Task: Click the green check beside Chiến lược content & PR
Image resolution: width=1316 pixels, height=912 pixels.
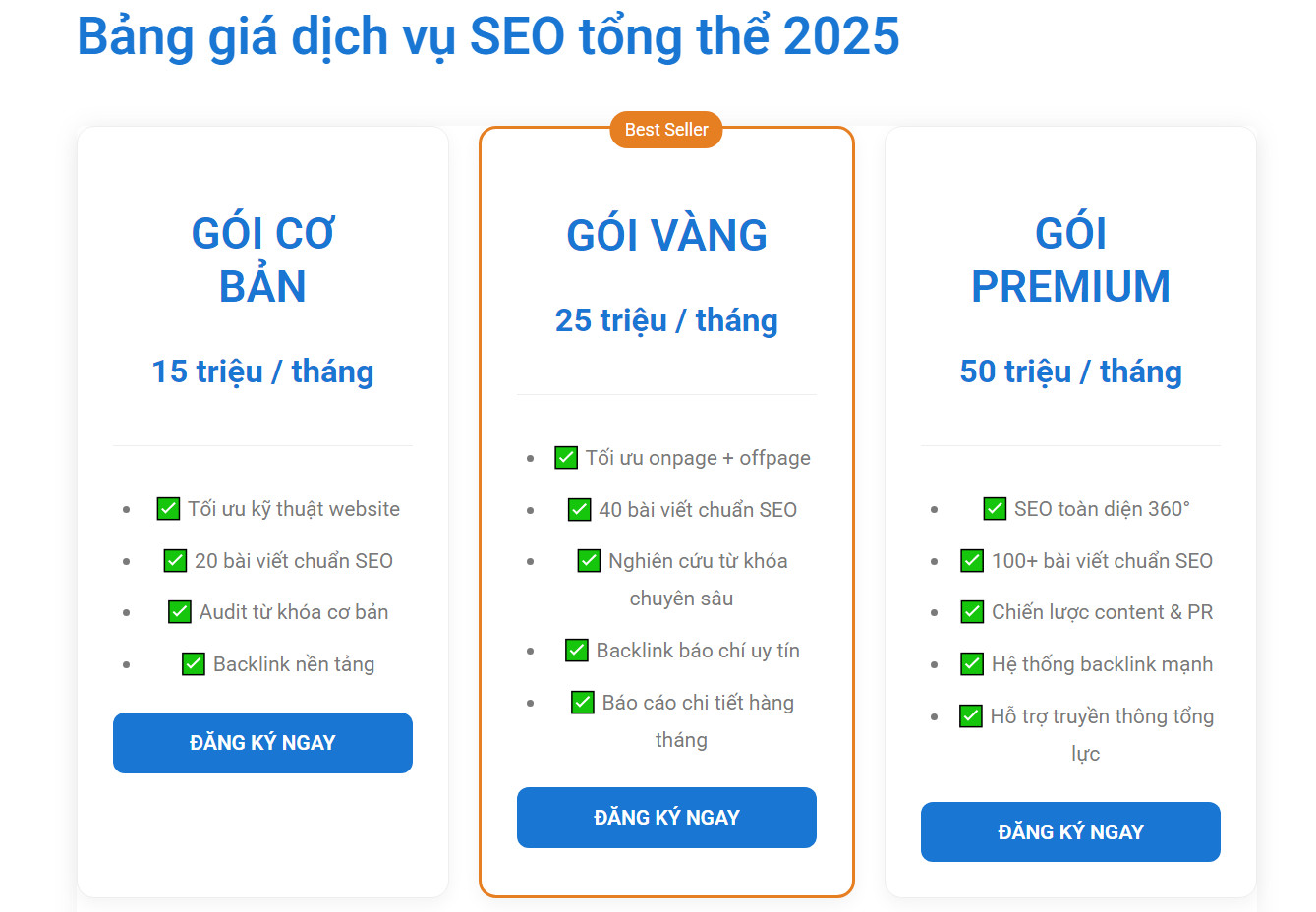Action: tap(972, 612)
